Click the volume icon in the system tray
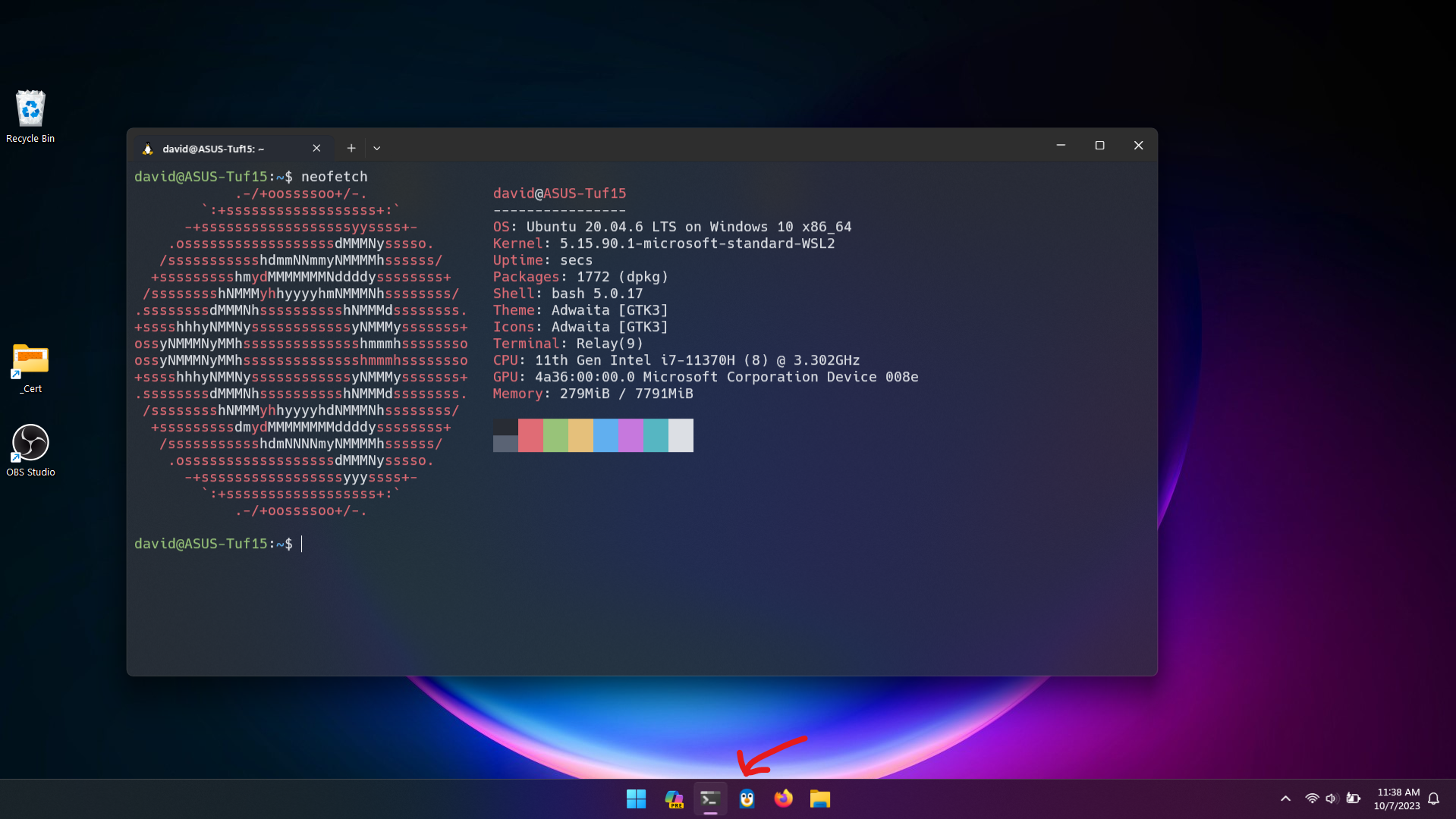Viewport: 1456px width, 819px height. click(1332, 799)
